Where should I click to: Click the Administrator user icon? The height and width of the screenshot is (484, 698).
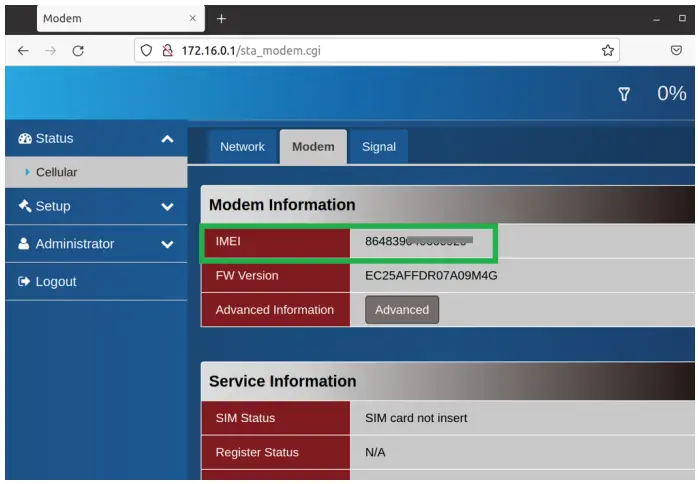pyautogui.click(x=24, y=244)
